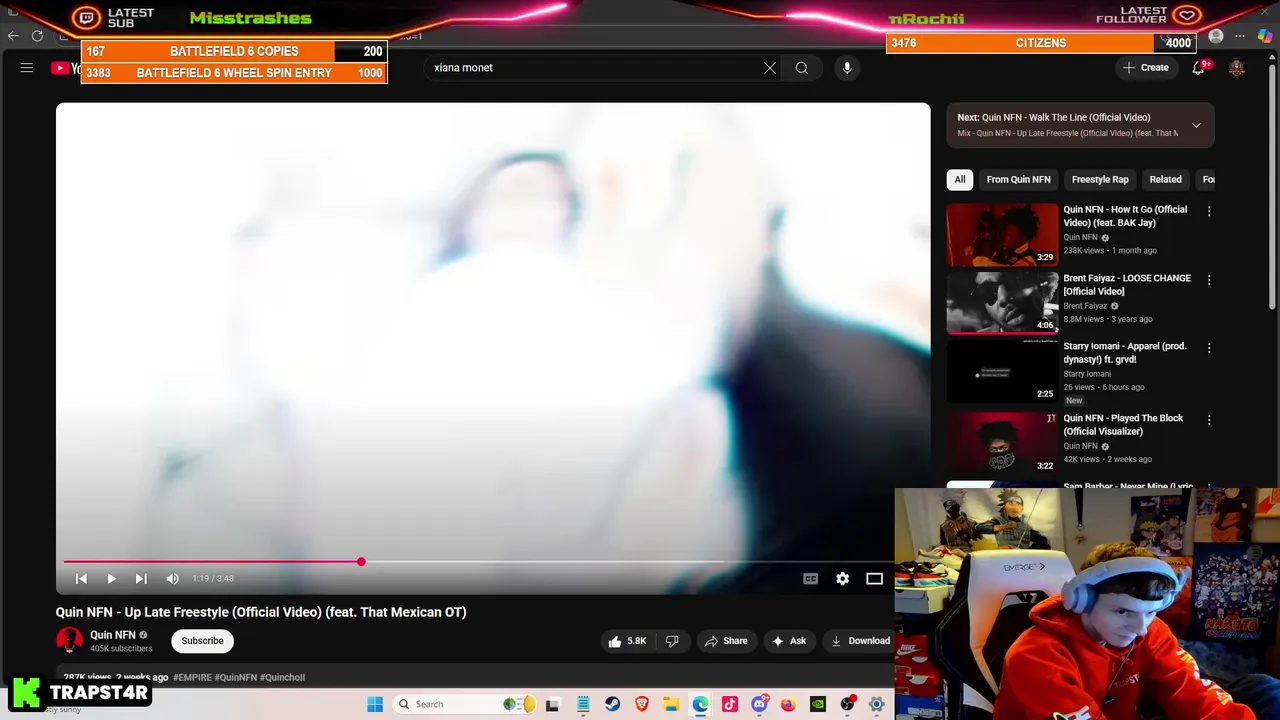Go back in the browser
This screenshot has height=720, width=1280.
[x=13, y=36]
